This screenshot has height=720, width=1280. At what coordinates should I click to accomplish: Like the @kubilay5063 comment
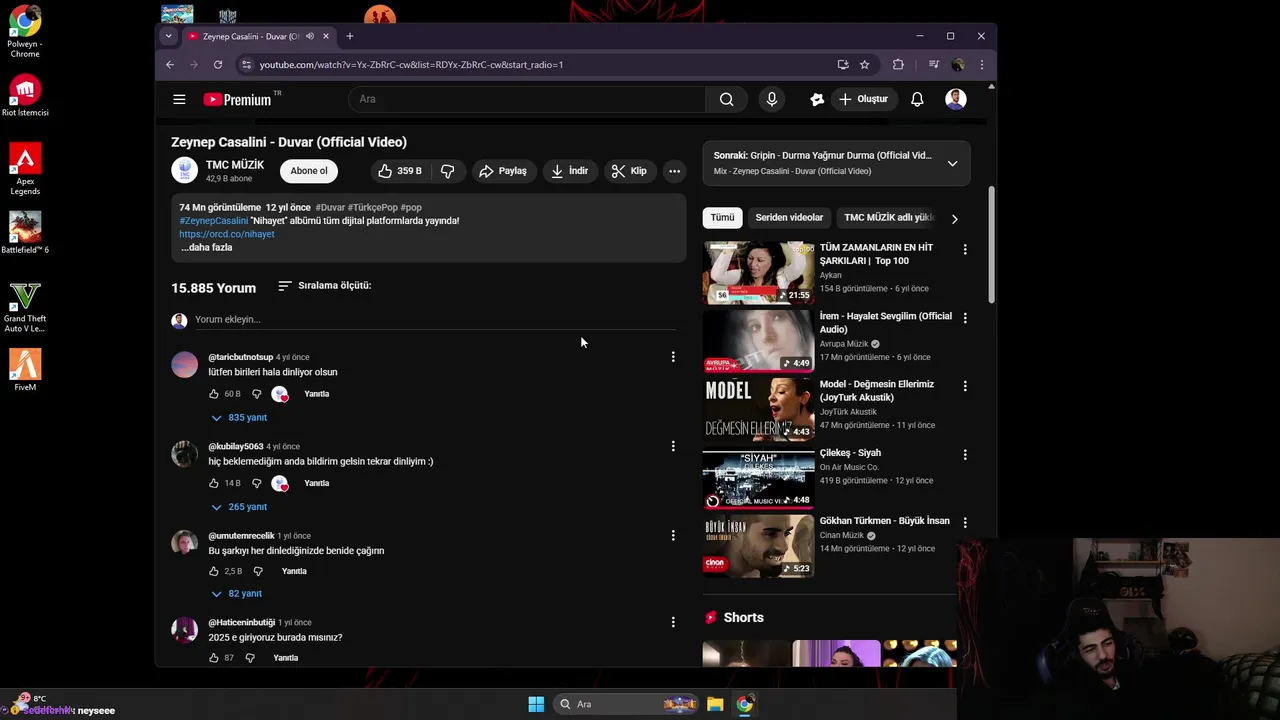[214, 483]
